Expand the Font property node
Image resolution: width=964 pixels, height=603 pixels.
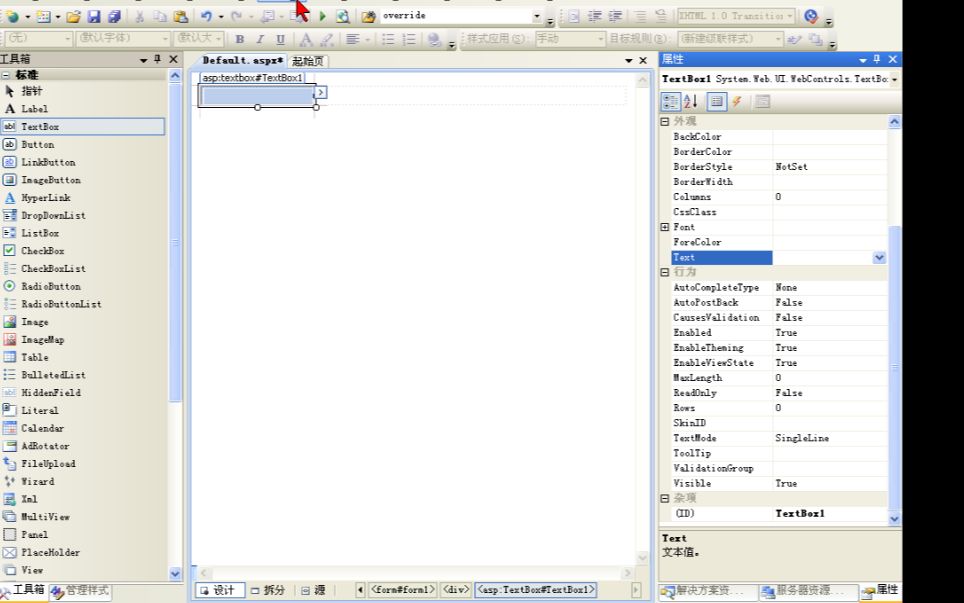[x=665, y=227]
